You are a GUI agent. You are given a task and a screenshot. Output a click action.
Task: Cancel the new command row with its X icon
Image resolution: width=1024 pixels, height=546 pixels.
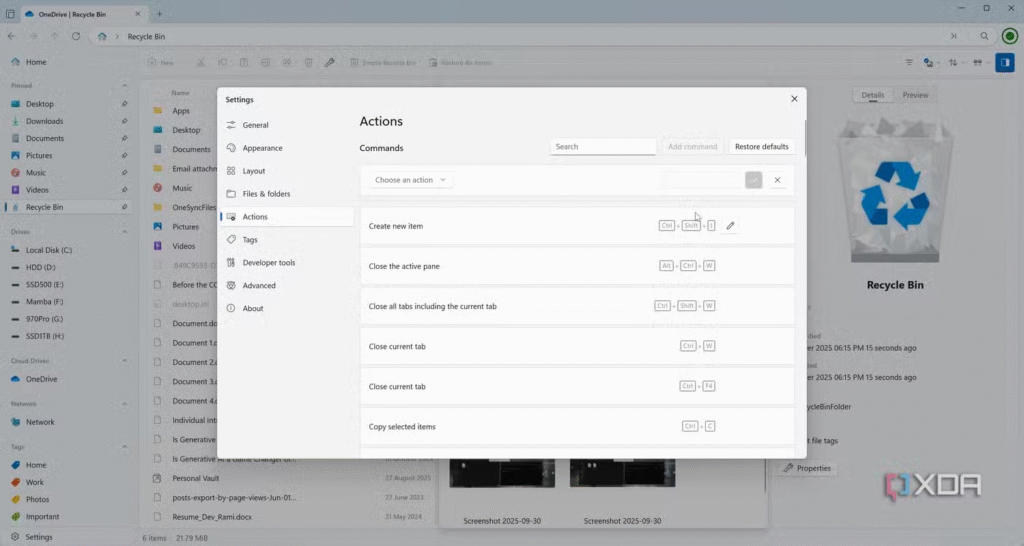777,180
